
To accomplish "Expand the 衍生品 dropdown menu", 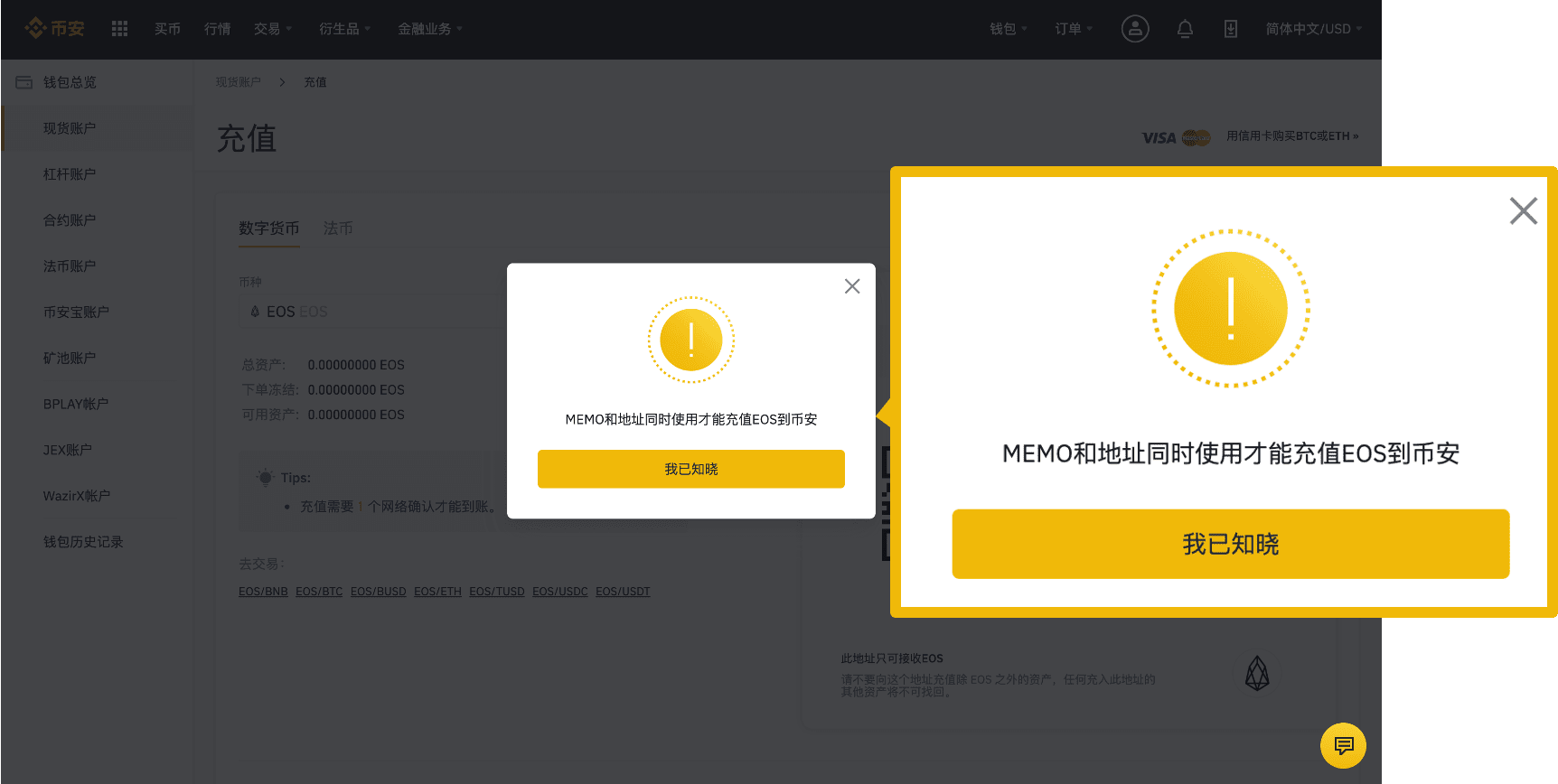I will point(344,29).
